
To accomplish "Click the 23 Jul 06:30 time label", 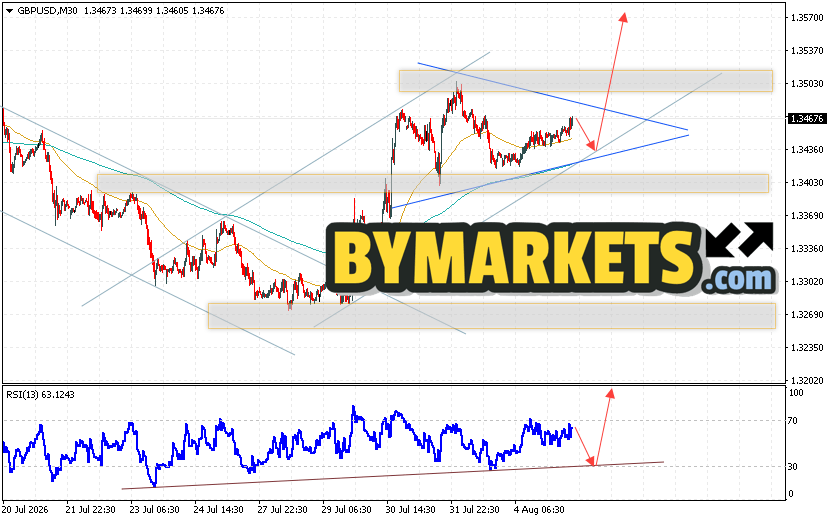I will [x=155, y=510].
